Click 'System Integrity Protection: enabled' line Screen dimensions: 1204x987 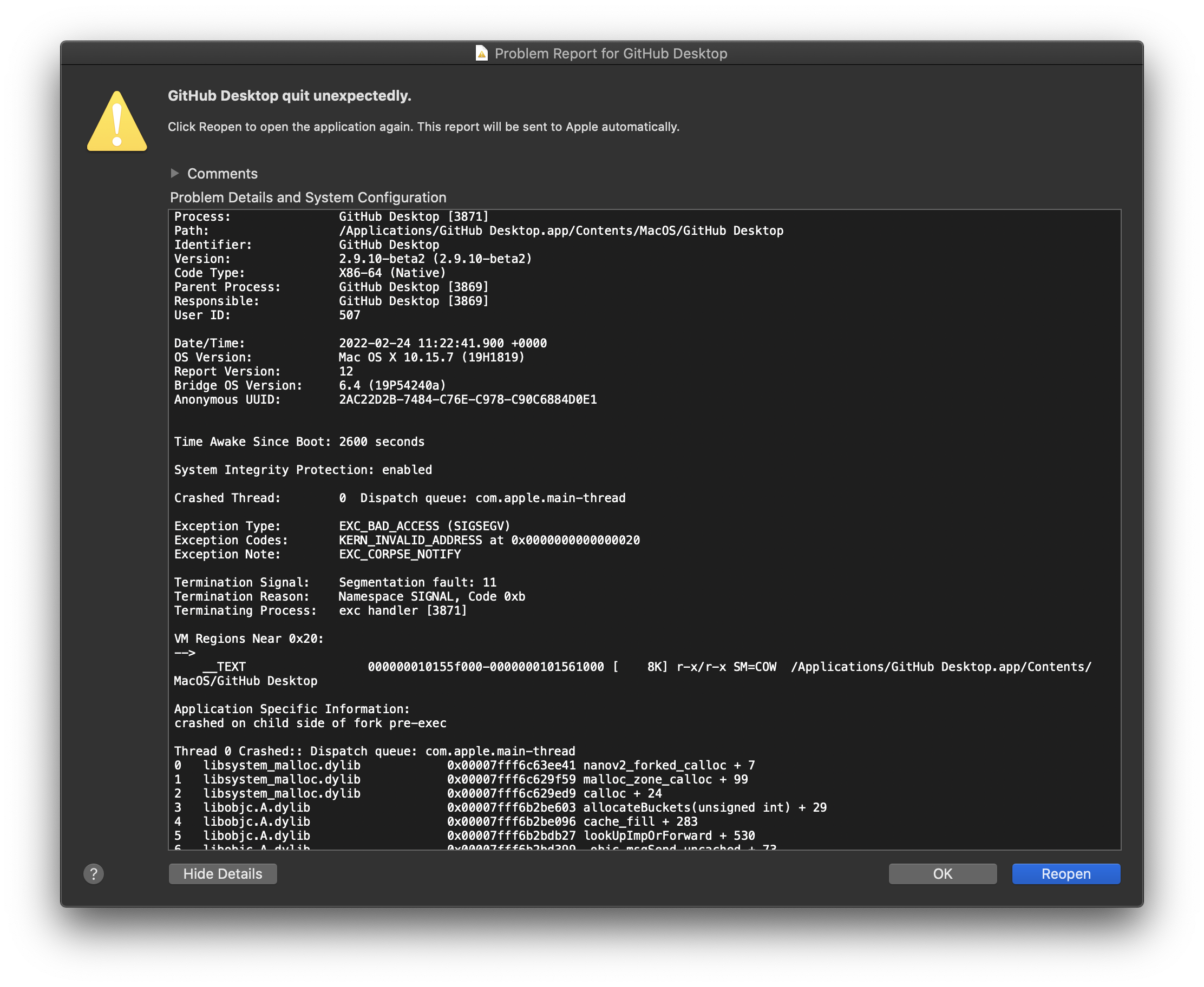click(x=303, y=470)
